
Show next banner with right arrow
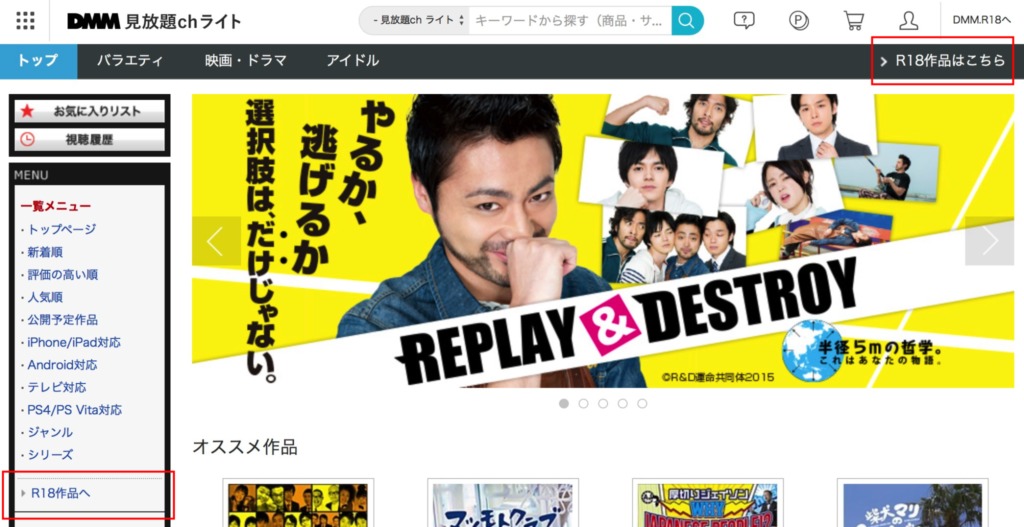tap(989, 241)
